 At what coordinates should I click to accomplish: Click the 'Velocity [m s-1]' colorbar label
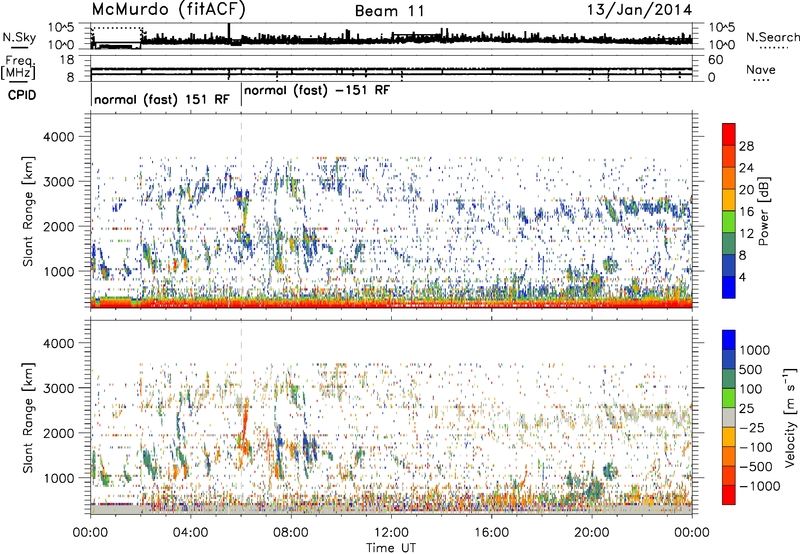pos(789,417)
